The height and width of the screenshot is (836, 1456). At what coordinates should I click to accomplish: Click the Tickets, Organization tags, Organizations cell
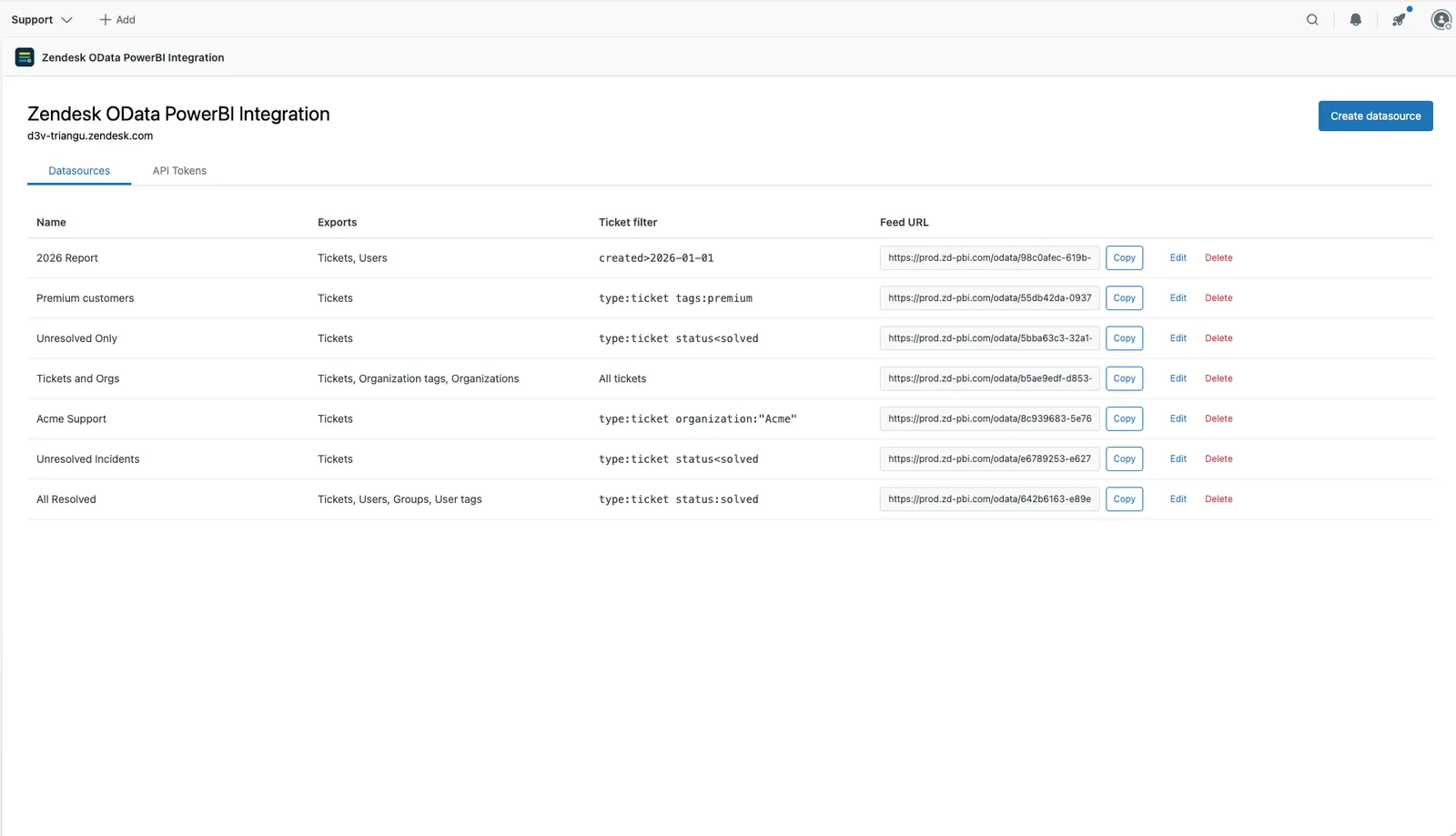(419, 379)
